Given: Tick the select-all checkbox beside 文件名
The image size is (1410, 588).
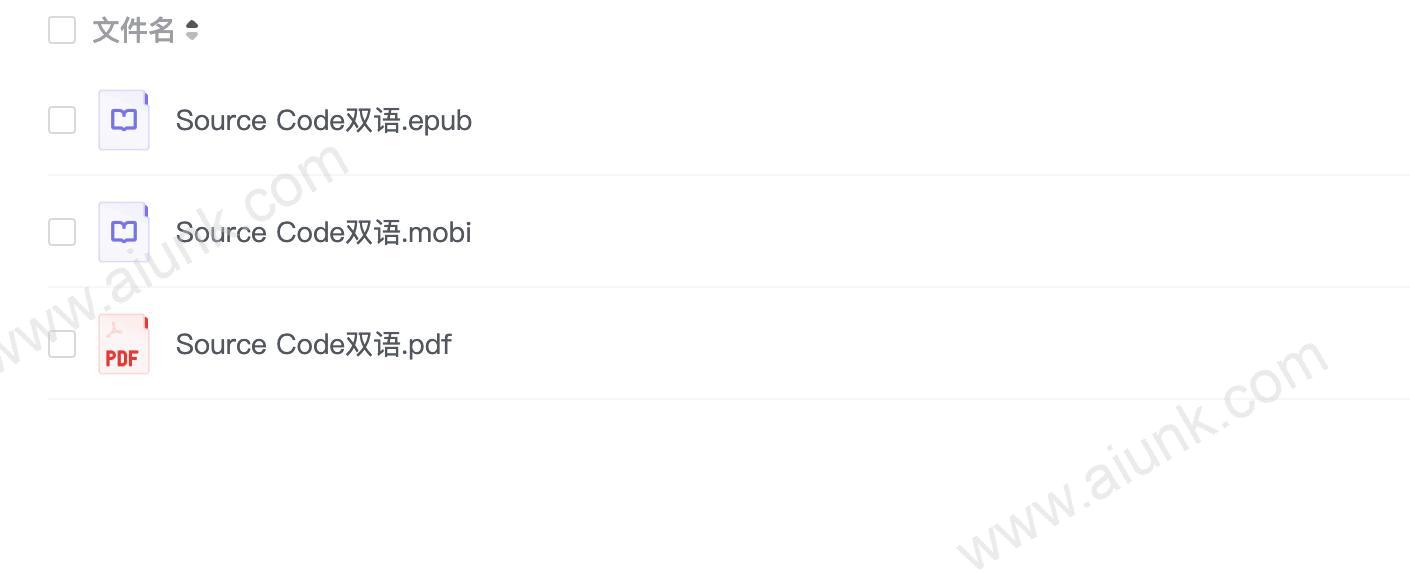Looking at the screenshot, I should tap(62, 30).
